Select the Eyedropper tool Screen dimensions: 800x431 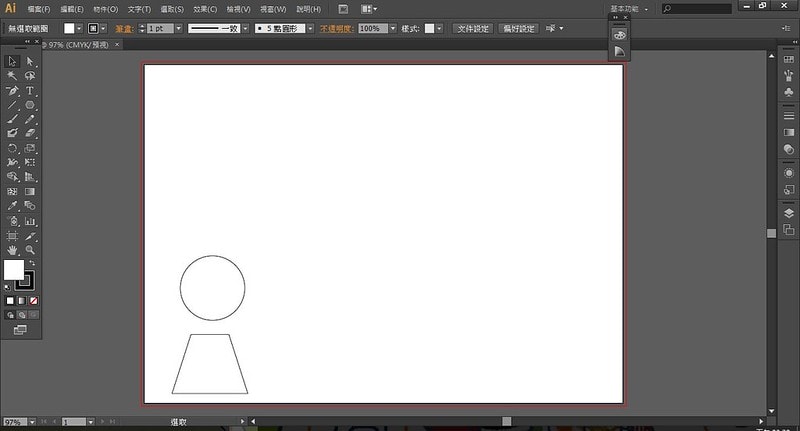click(12, 205)
